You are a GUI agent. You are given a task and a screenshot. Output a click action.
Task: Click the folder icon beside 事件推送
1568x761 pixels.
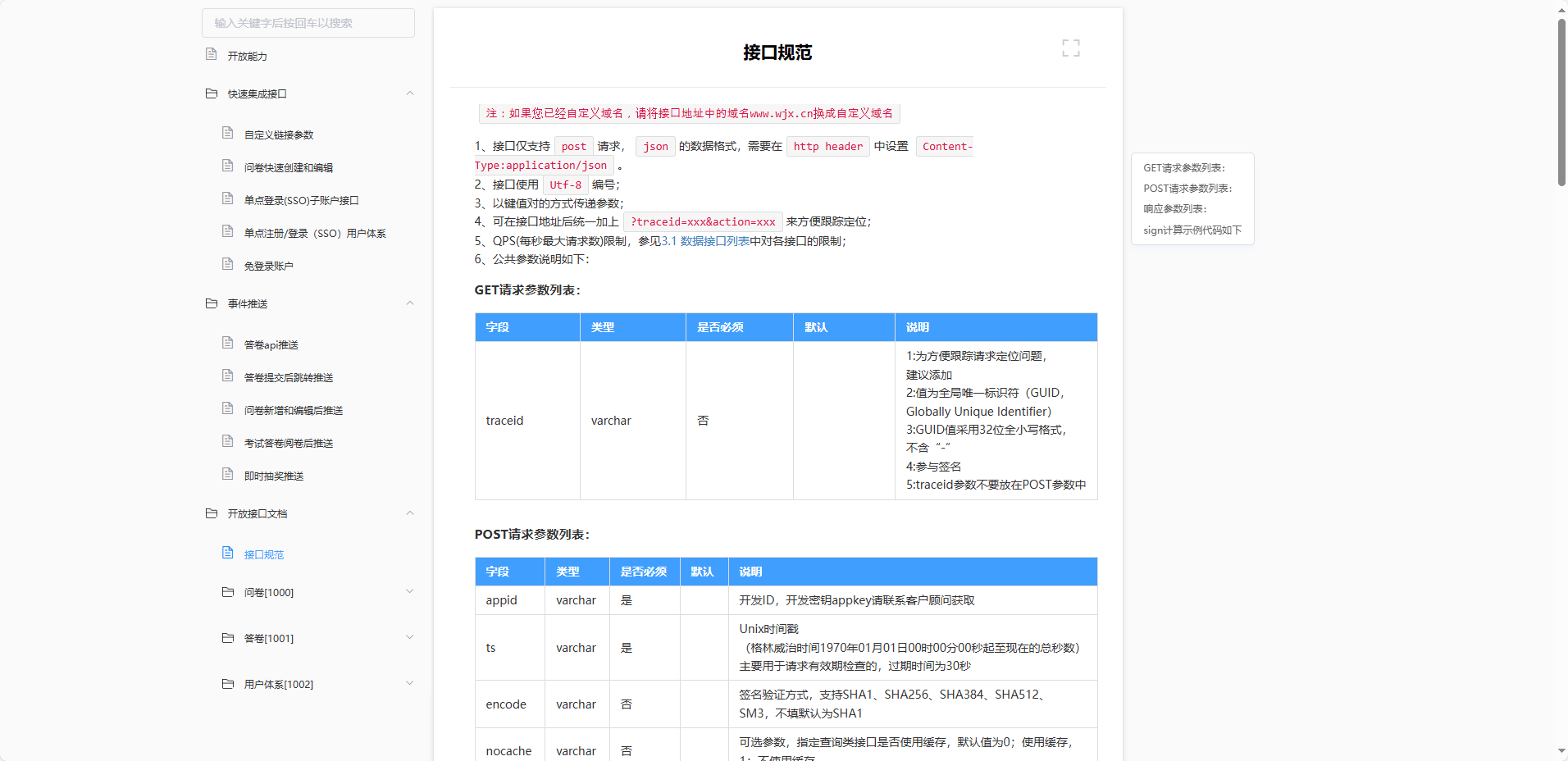click(212, 303)
